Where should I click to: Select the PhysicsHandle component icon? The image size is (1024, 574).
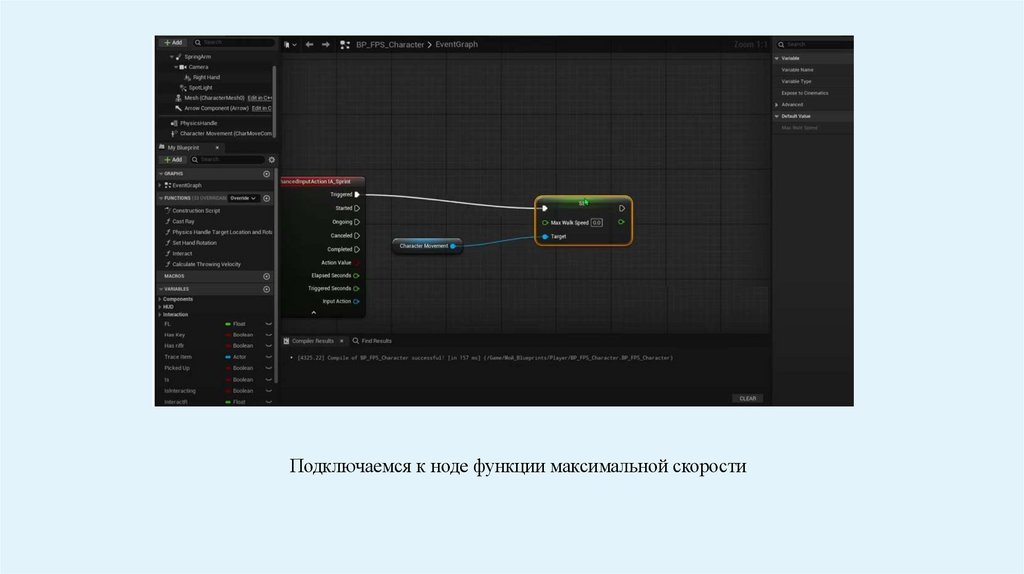[x=174, y=123]
